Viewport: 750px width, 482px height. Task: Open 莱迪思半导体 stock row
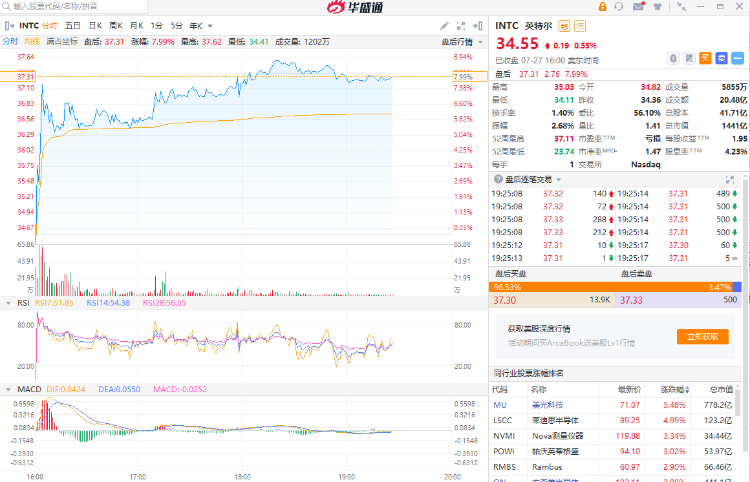613,420
